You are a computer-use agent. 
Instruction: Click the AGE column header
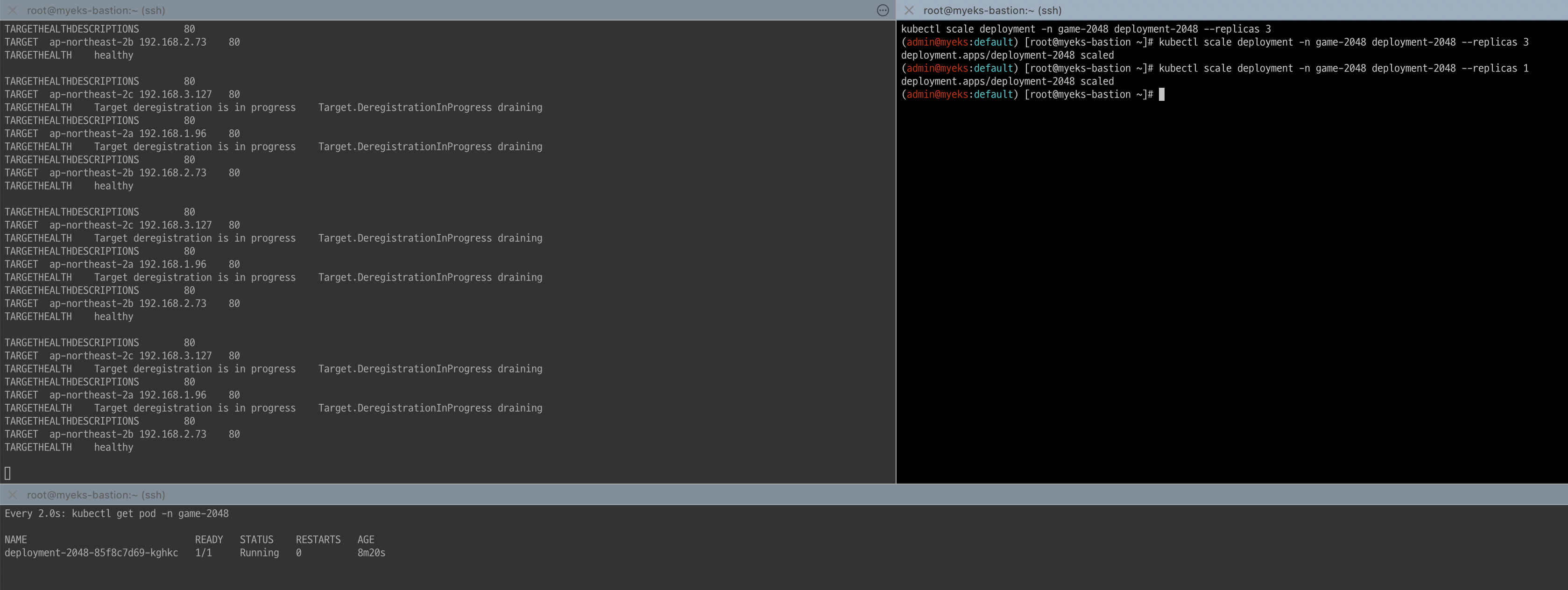coord(365,540)
